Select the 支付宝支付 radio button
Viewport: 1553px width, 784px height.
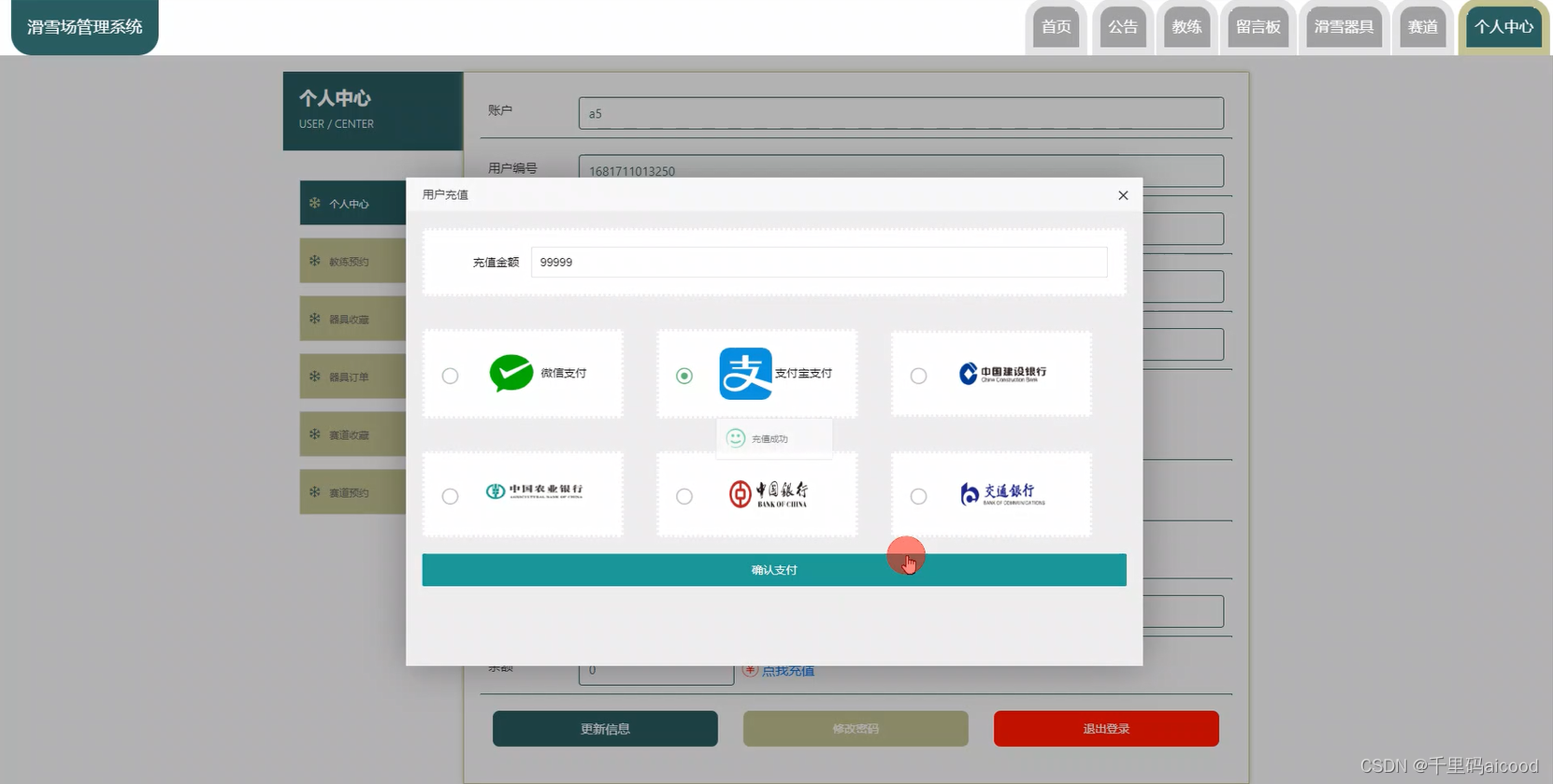[x=684, y=376]
